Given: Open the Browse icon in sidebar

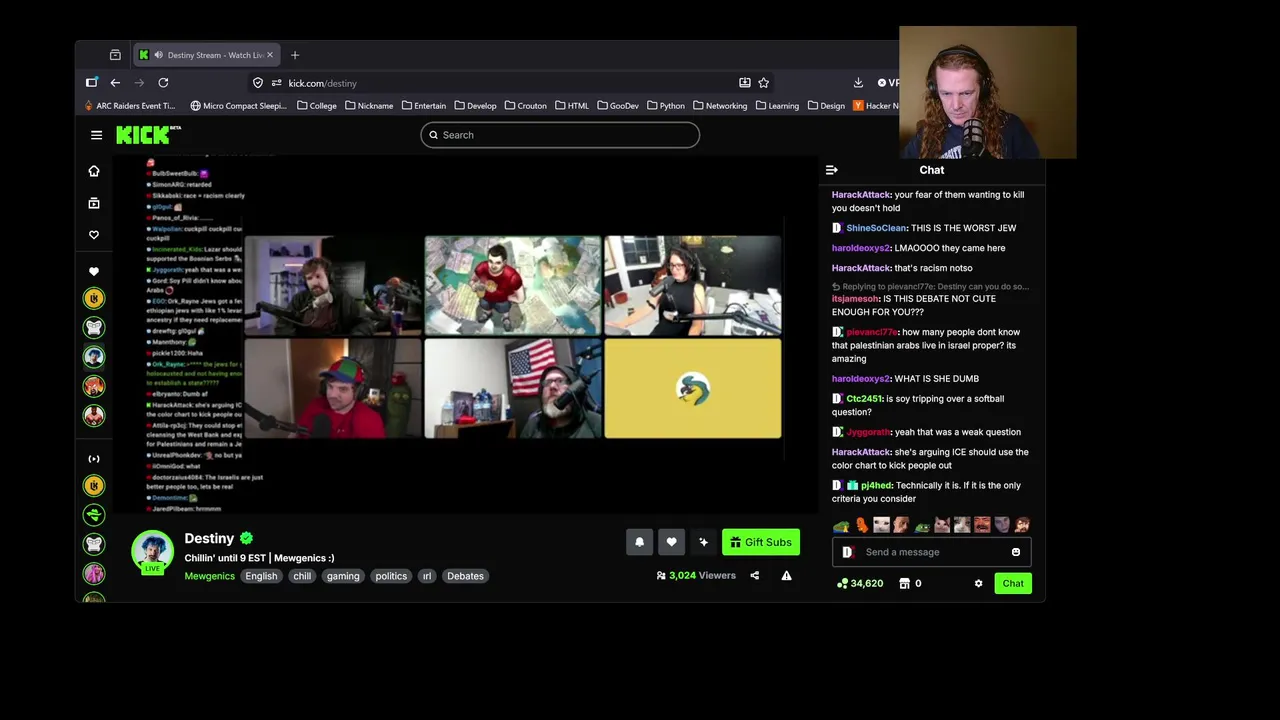Looking at the screenshot, I should point(94,203).
